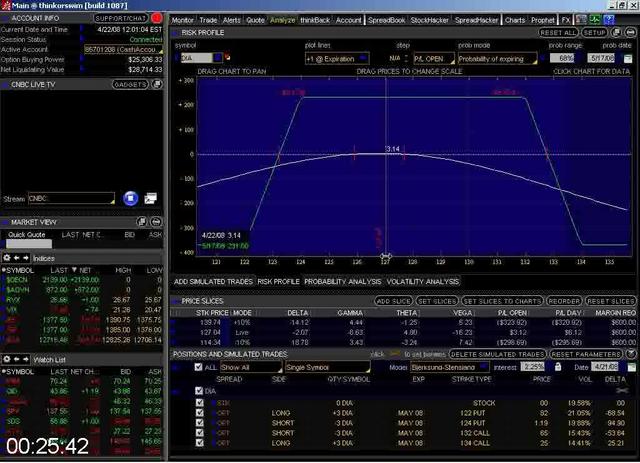This screenshot has width=640, height=463.
Task: Click the ADD SLICE button
Action: 393,301
